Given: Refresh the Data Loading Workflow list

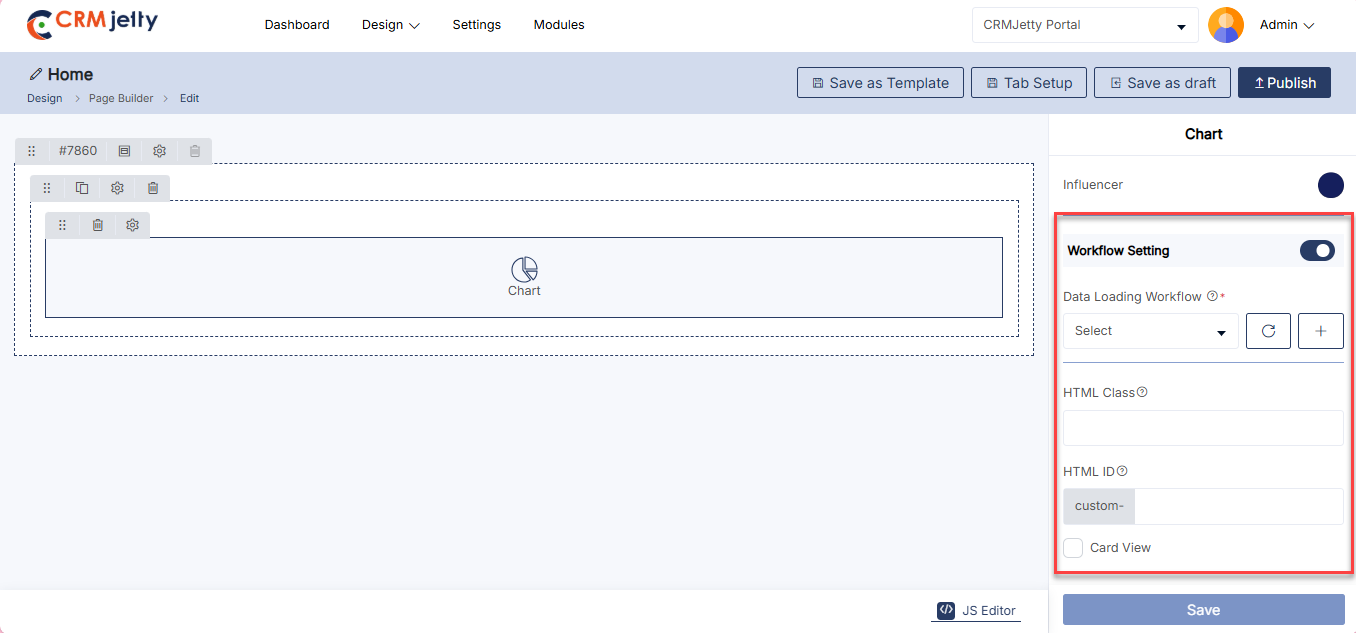Looking at the screenshot, I should (x=1268, y=331).
